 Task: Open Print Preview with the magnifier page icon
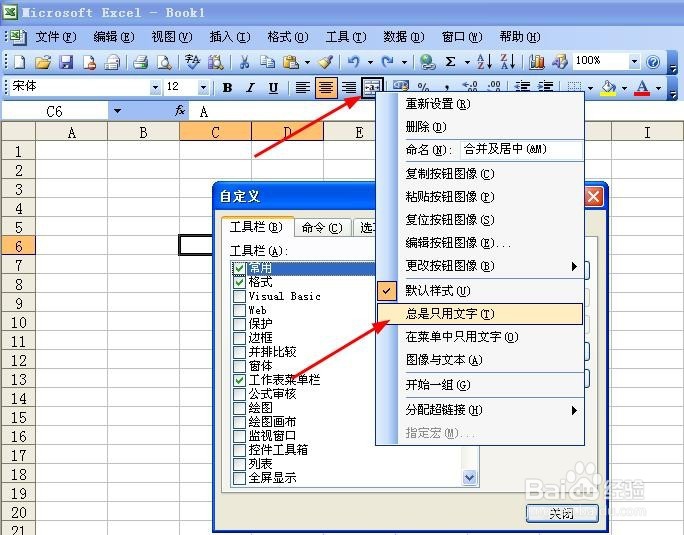[x=164, y=62]
